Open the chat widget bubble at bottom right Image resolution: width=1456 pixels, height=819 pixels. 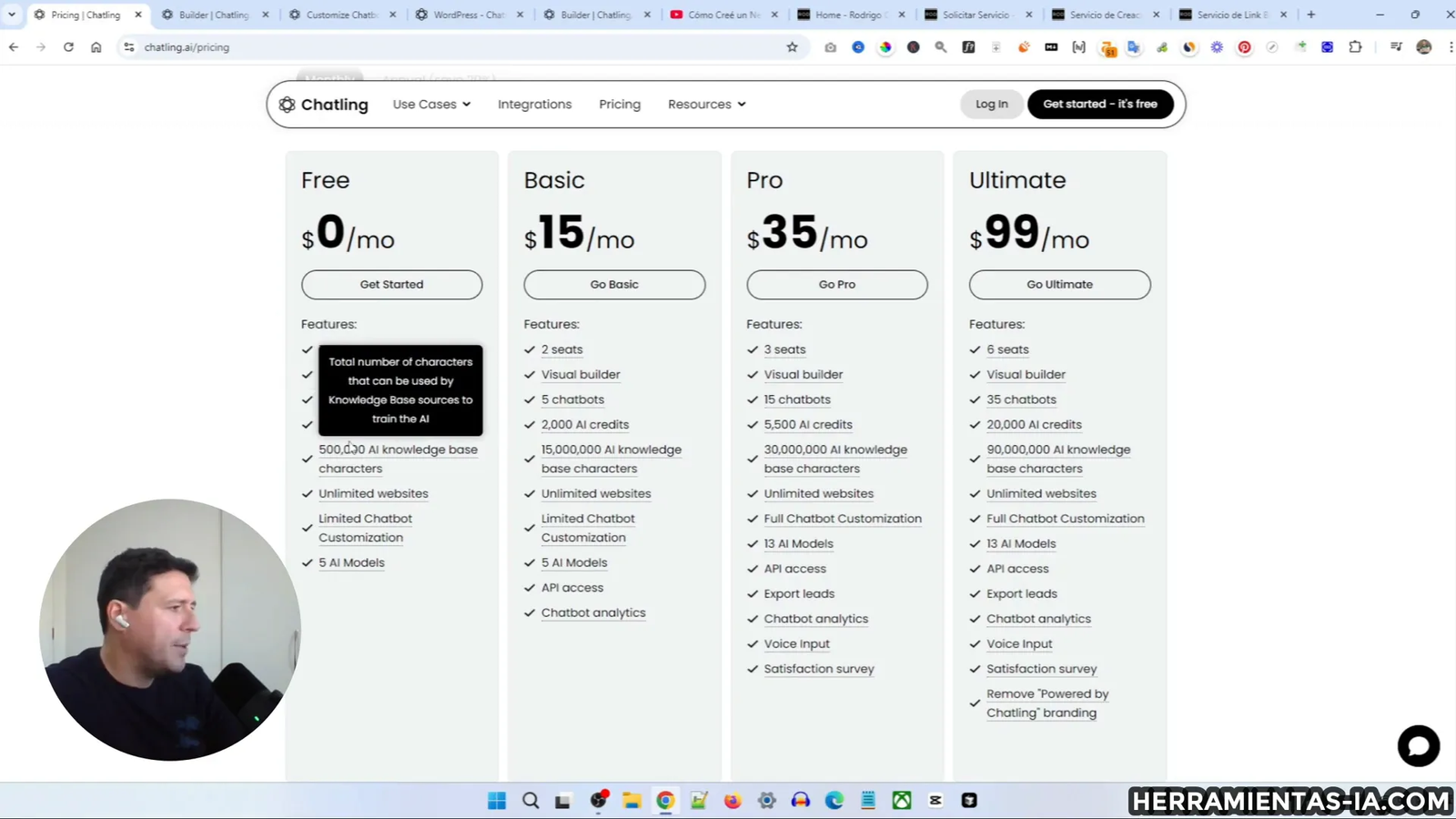point(1418,745)
